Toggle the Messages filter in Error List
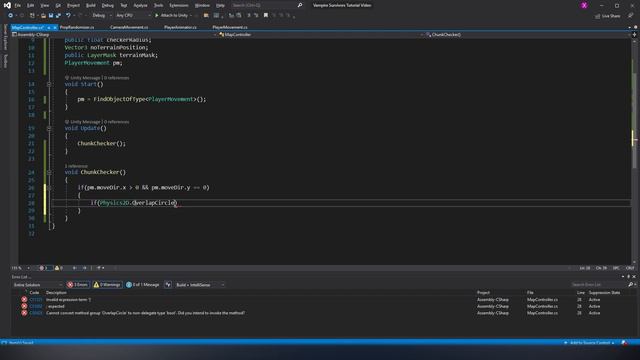The height and width of the screenshot is (360, 640). click(143, 284)
